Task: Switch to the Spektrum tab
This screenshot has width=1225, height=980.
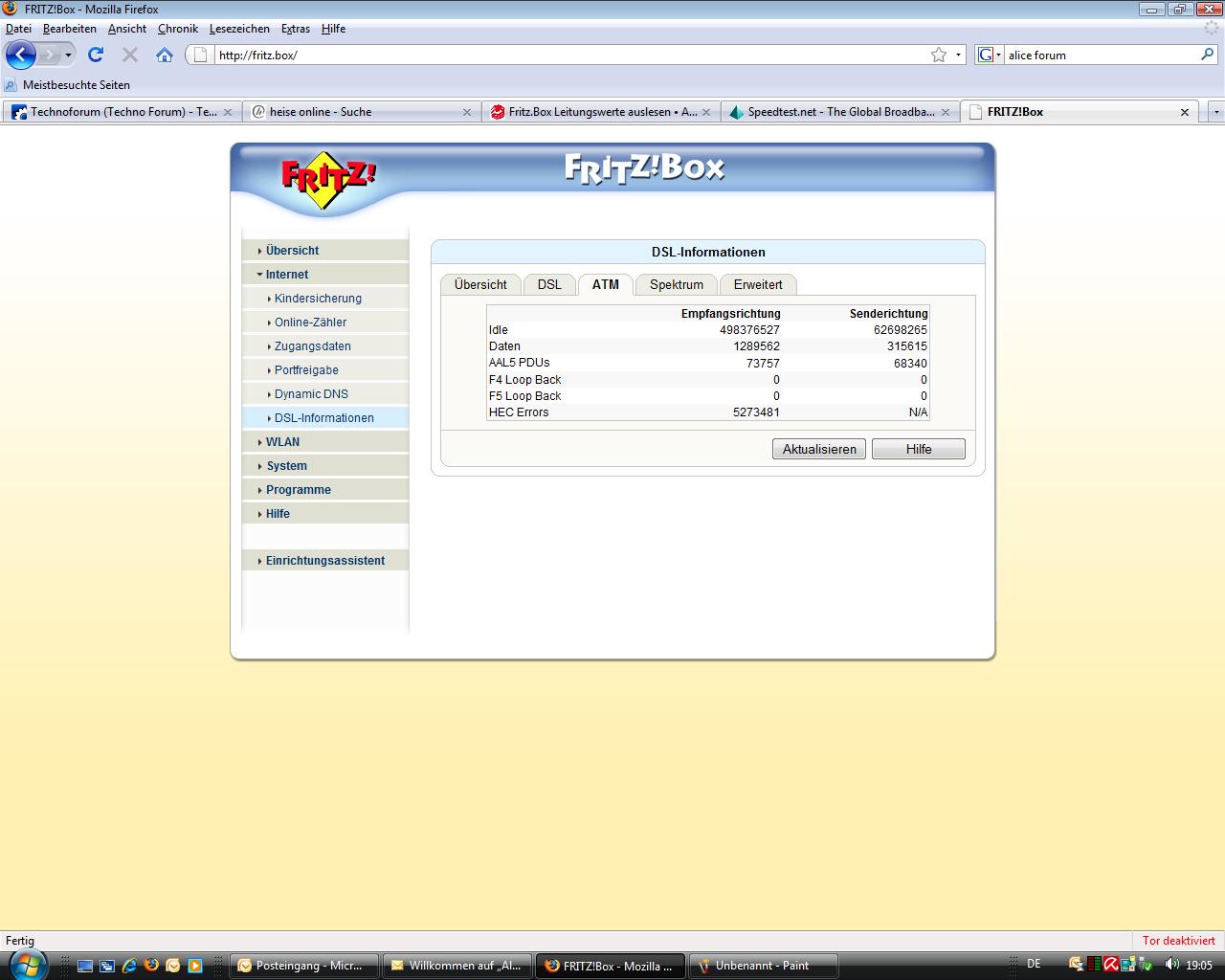Action: pyautogui.click(x=676, y=284)
